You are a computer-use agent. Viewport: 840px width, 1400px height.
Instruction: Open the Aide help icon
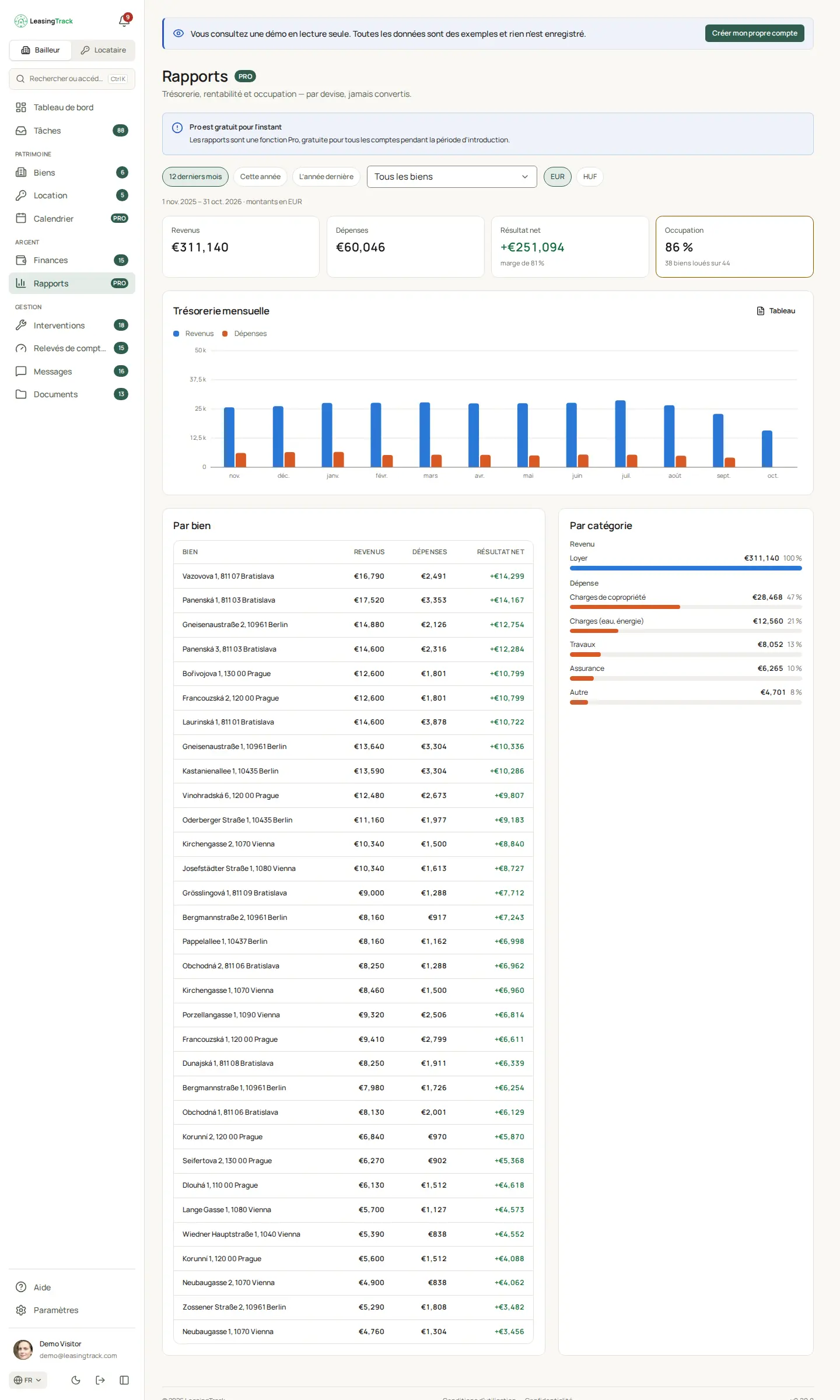tap(21, 1287)
